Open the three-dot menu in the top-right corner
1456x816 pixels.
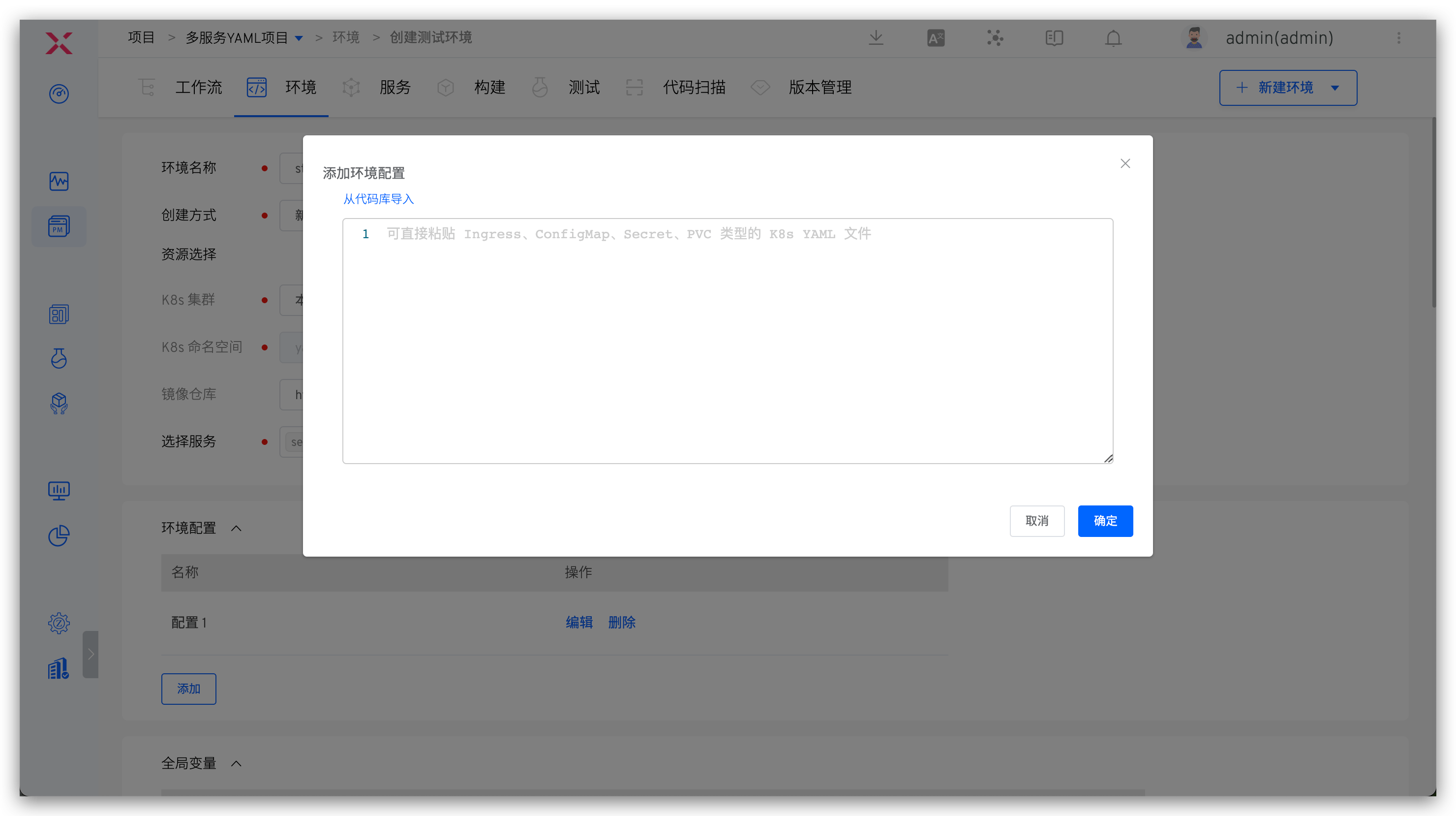(1399, 38)
